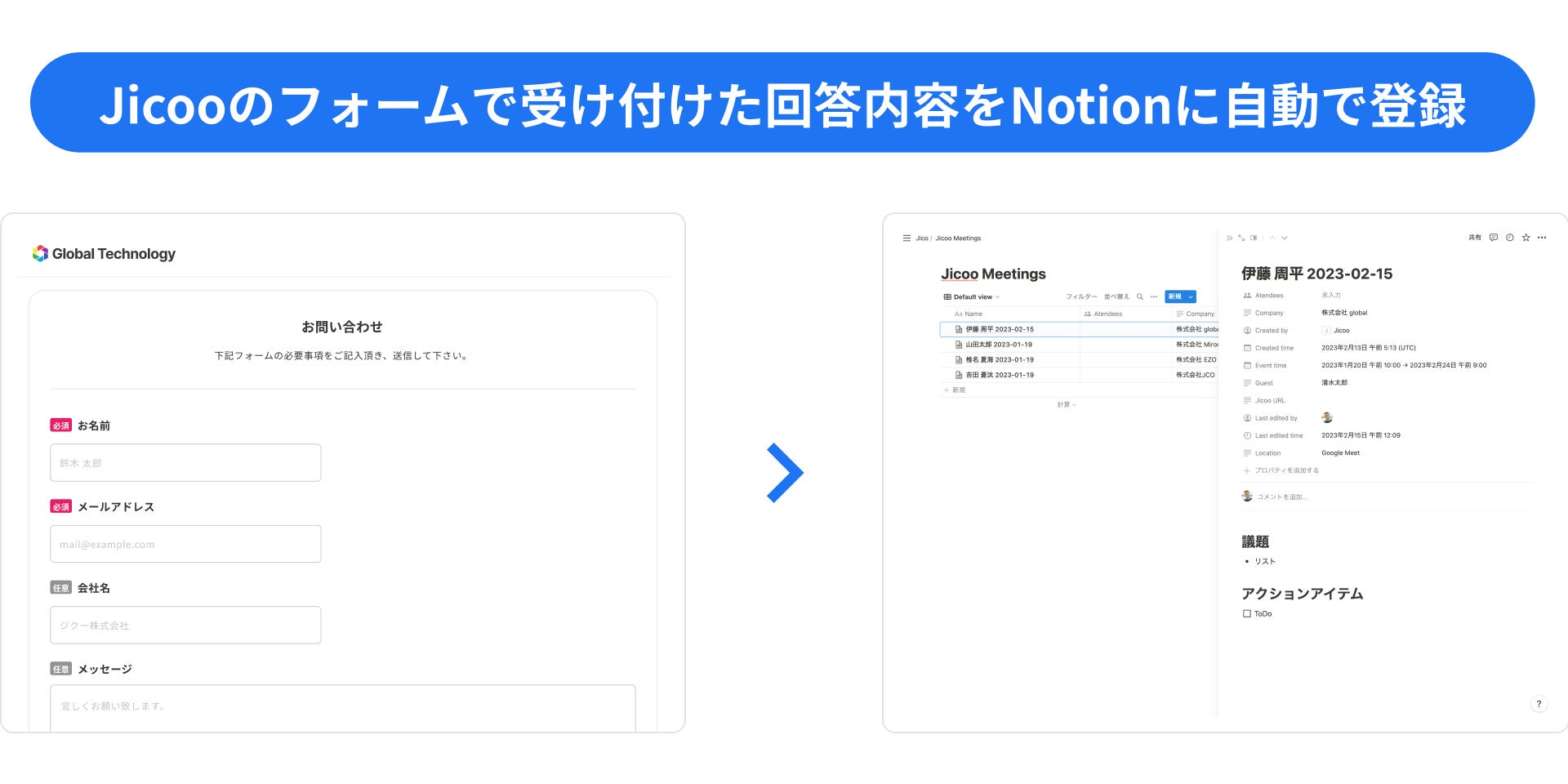Click the お名前 name input field
This screenshot has width=1568, height=784.
pyautogui.click(x=185, y=463)
